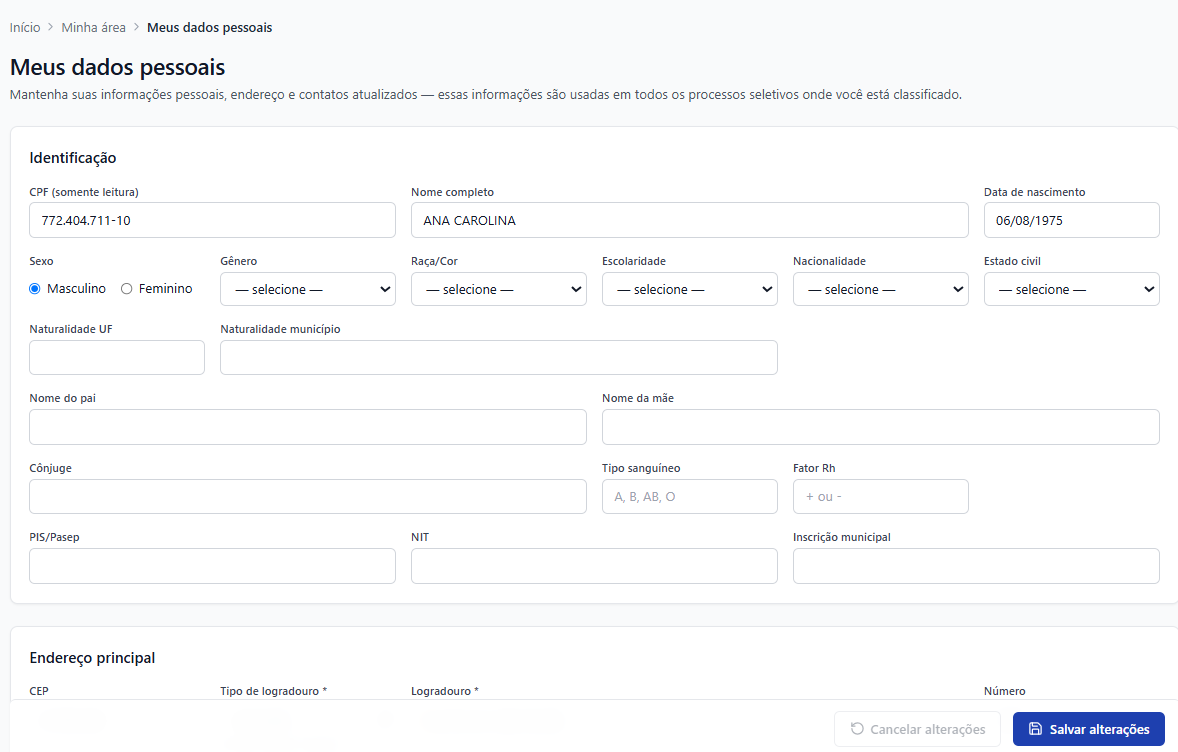Click the Naturalidade município field
Screen dimensions: 1178x752
tap(499, 358)
